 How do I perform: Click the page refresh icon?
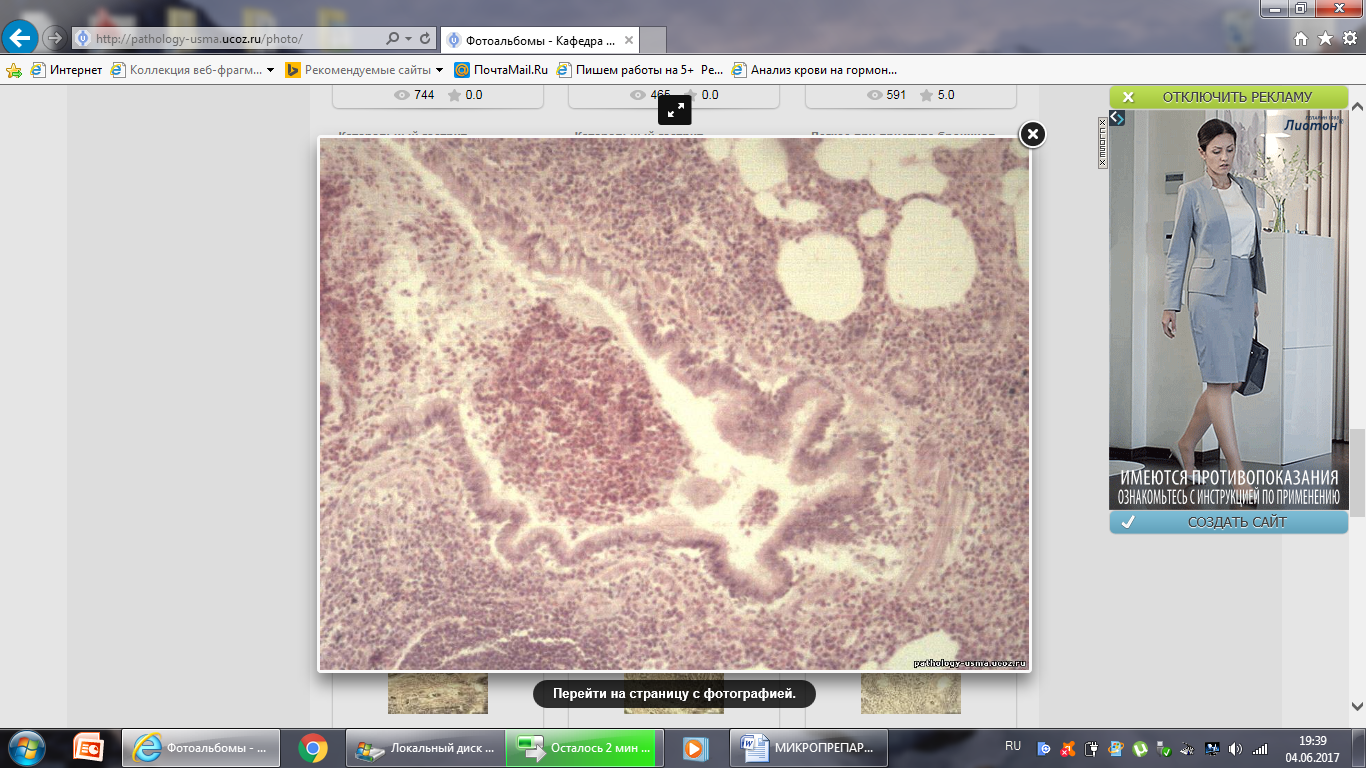pyautogui.click(x=426, y=39)
